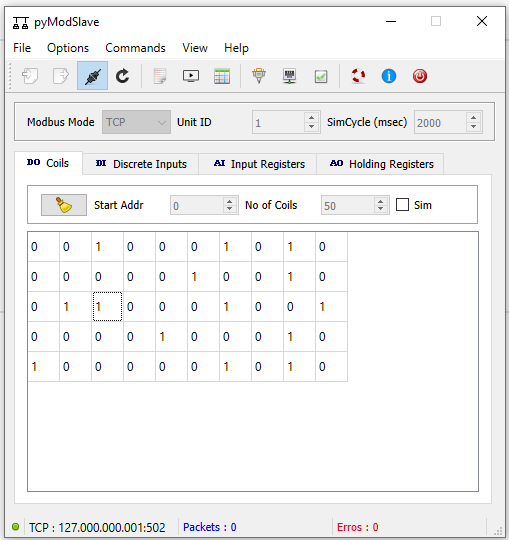509x540 pixels.
Task: Toggle the Connect plug icon
Action: tap(92, 76)
